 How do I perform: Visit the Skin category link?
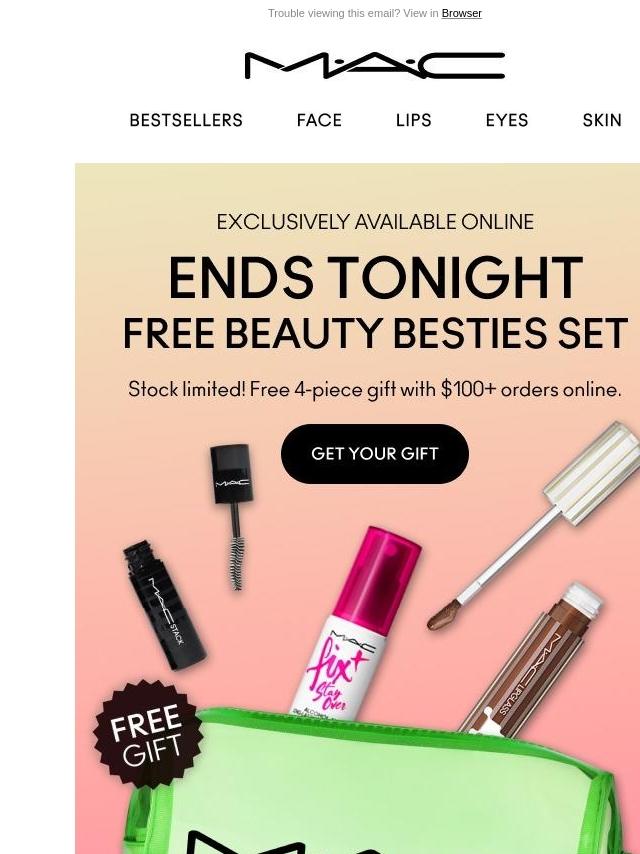click(x=602, y=120)
